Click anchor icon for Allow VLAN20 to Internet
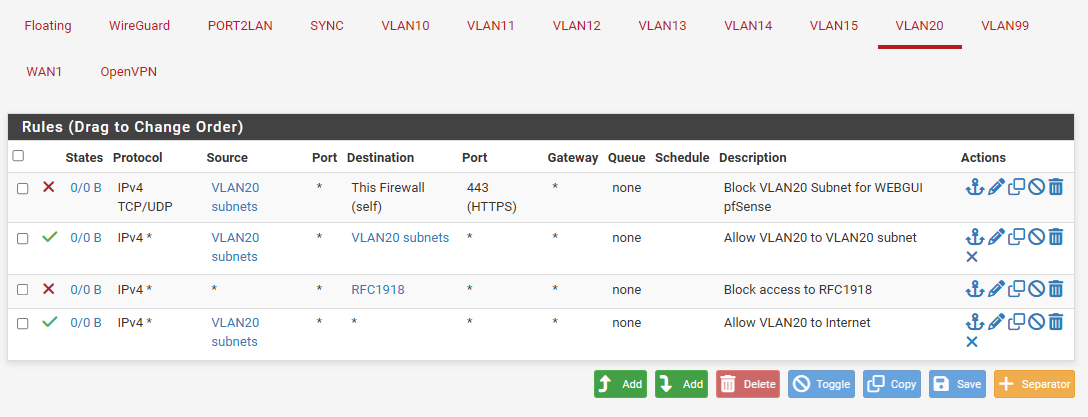The height and width of the screenshot is (417, 1088). [x=975, y=322]
